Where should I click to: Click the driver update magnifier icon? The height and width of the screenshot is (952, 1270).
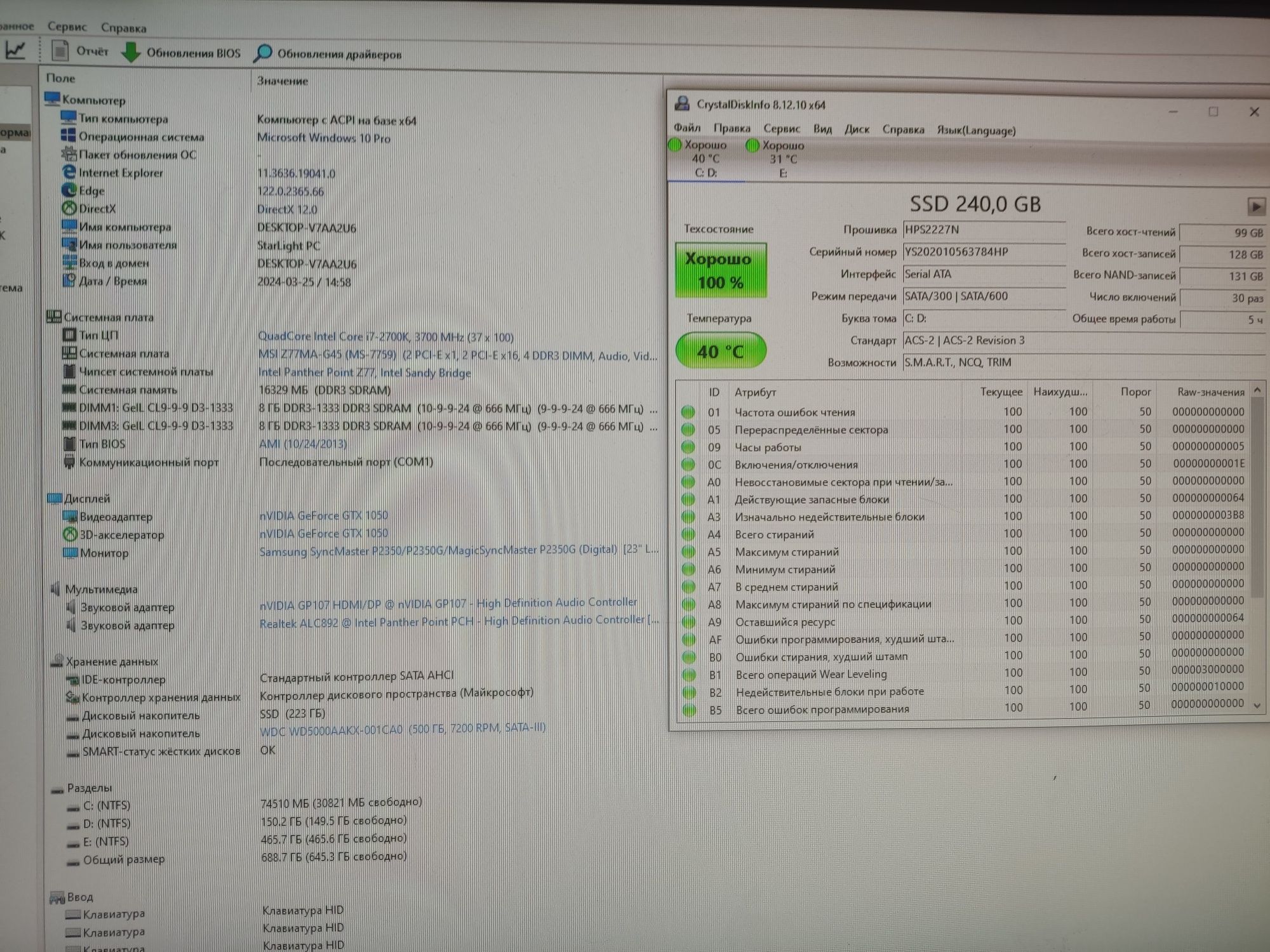(262, 54)
